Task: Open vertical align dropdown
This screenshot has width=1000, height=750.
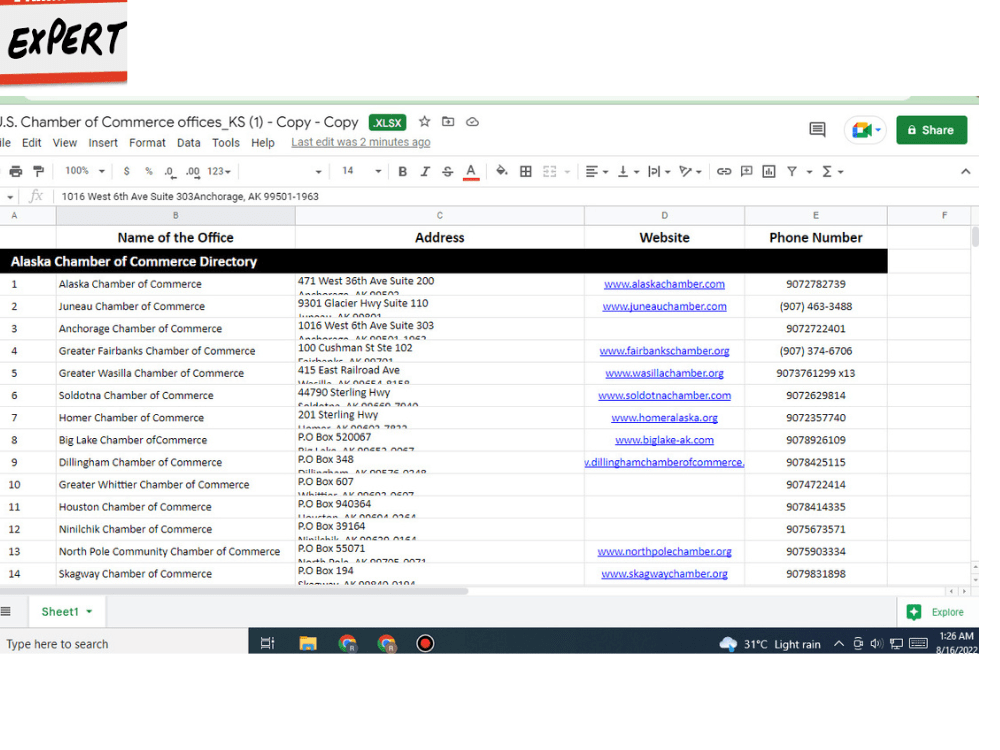Action: pos(628,172)
